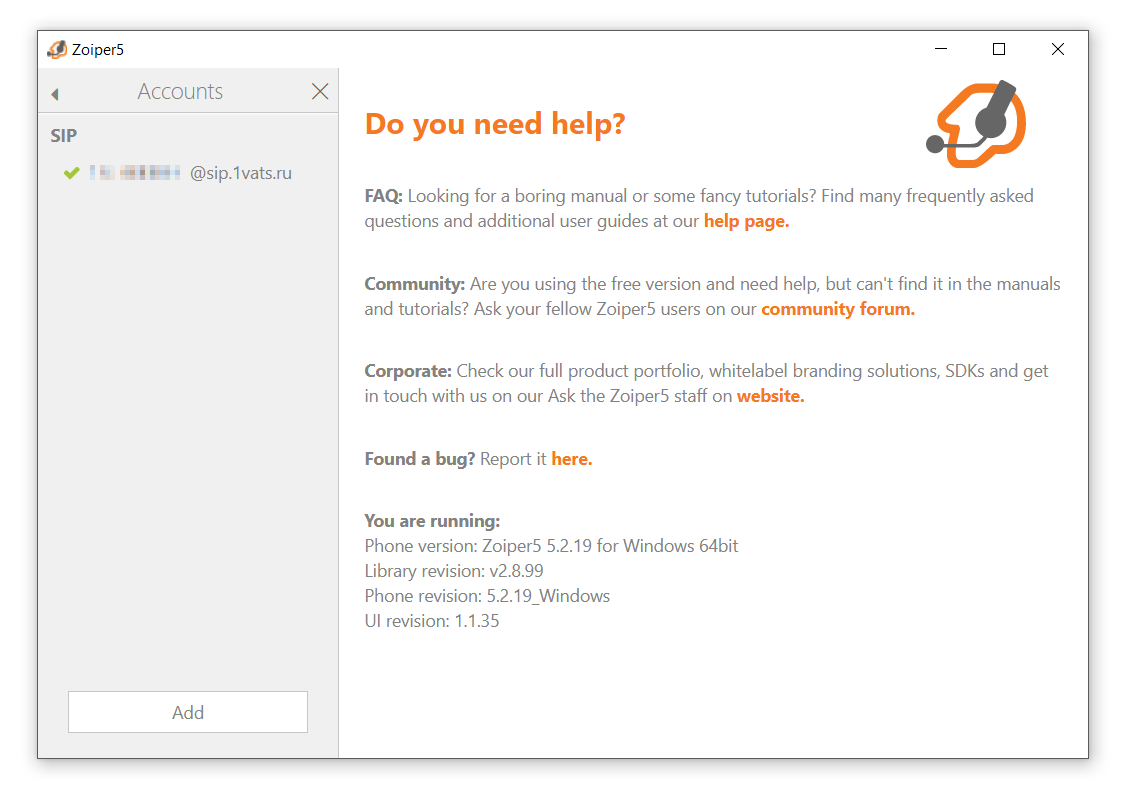Click the orange Zoiper headset logo

976,124
